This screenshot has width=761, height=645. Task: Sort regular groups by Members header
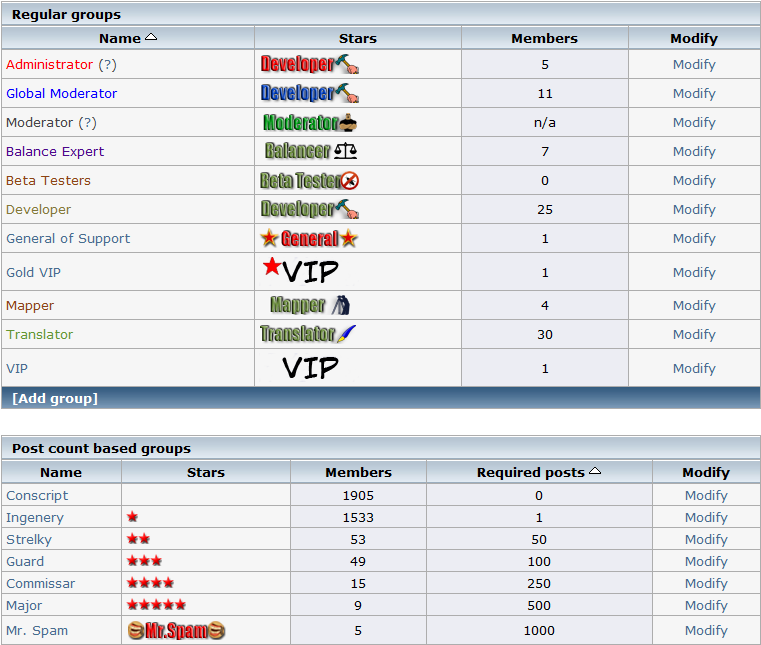pyautogui.click(x=545, y=38)
